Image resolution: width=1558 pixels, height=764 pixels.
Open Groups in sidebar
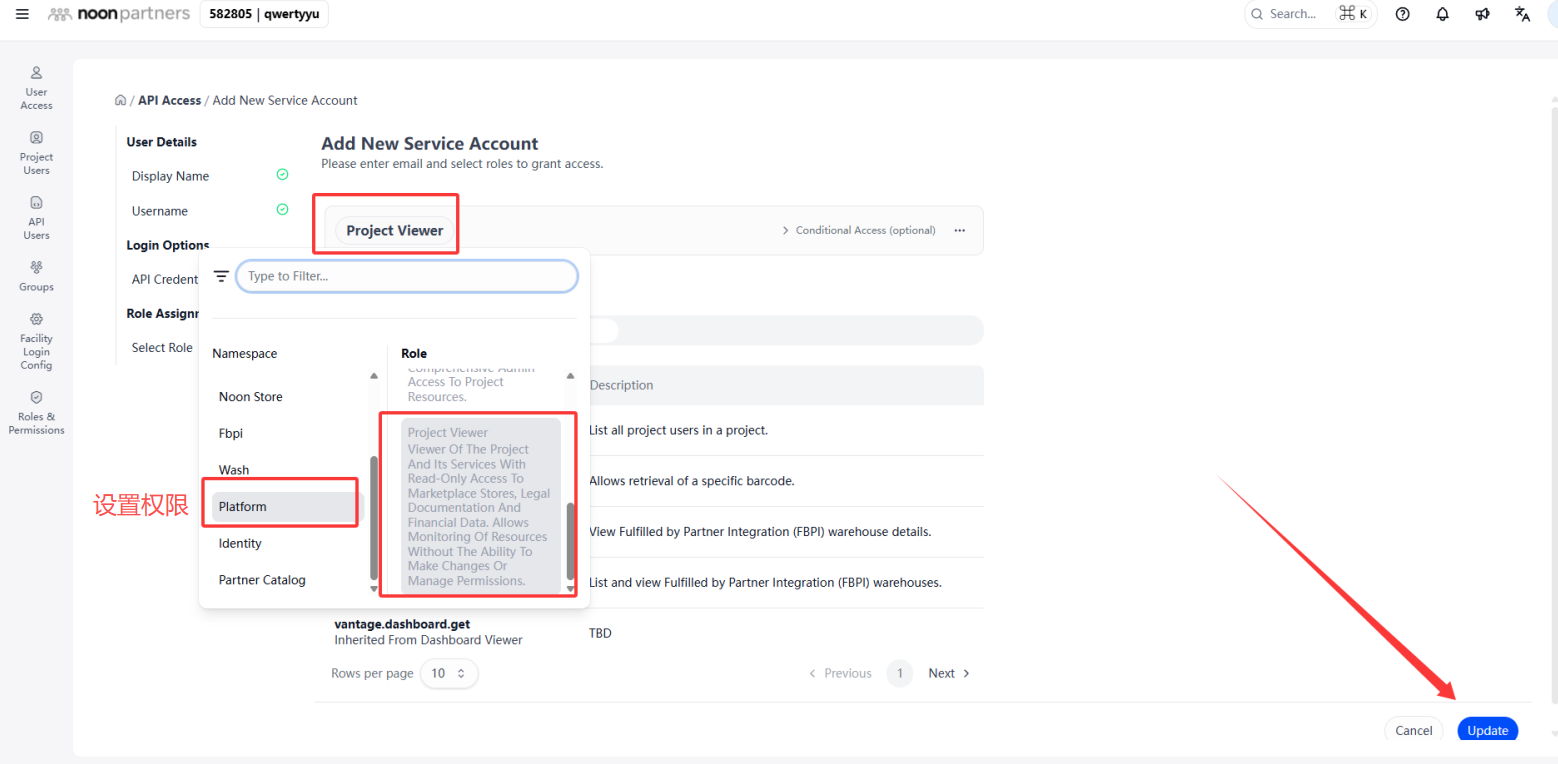tap(36, 276)
